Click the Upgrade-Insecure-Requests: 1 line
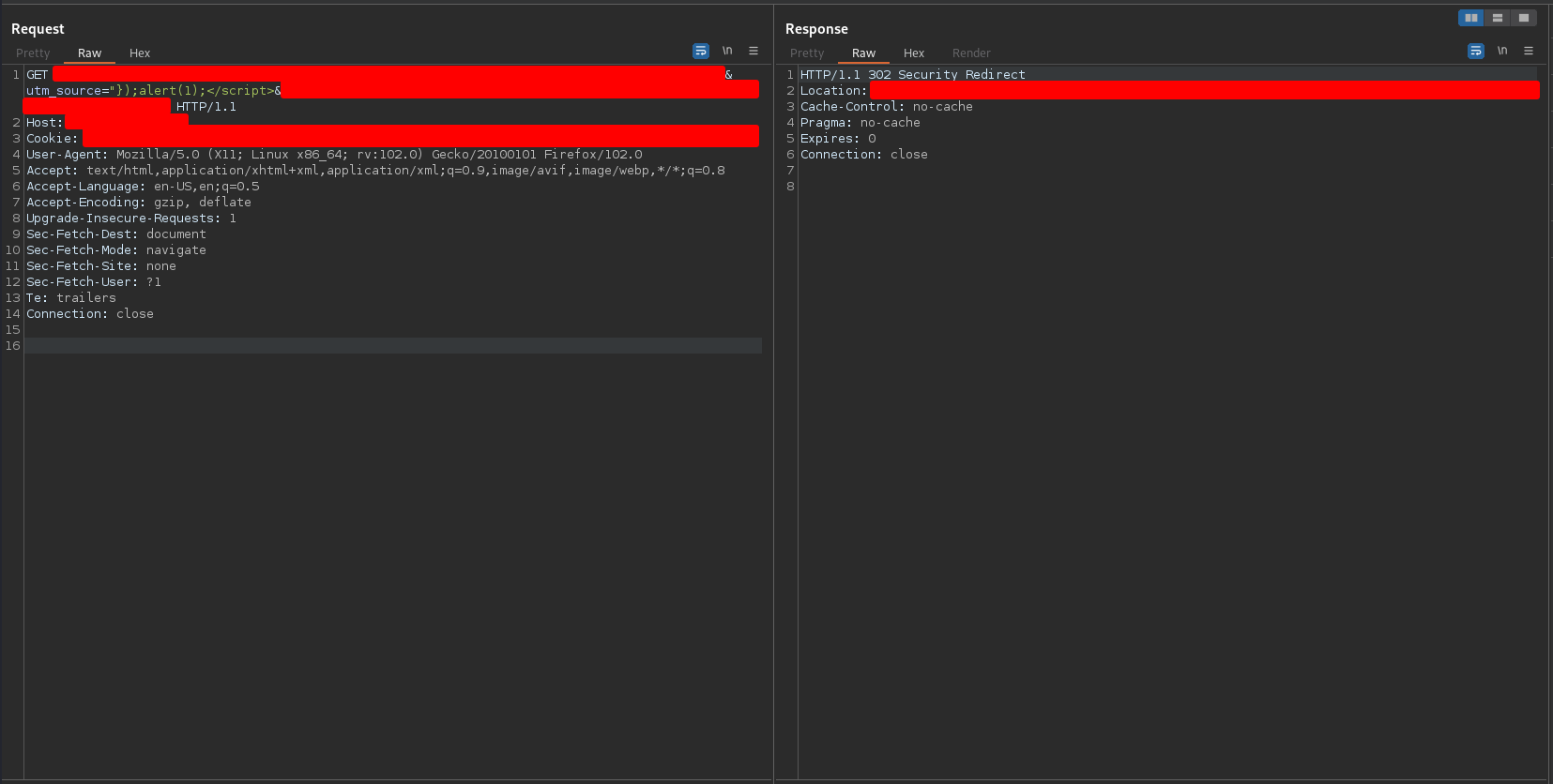Viewport: 1553px width, 784px height. (x=131, y=219)
